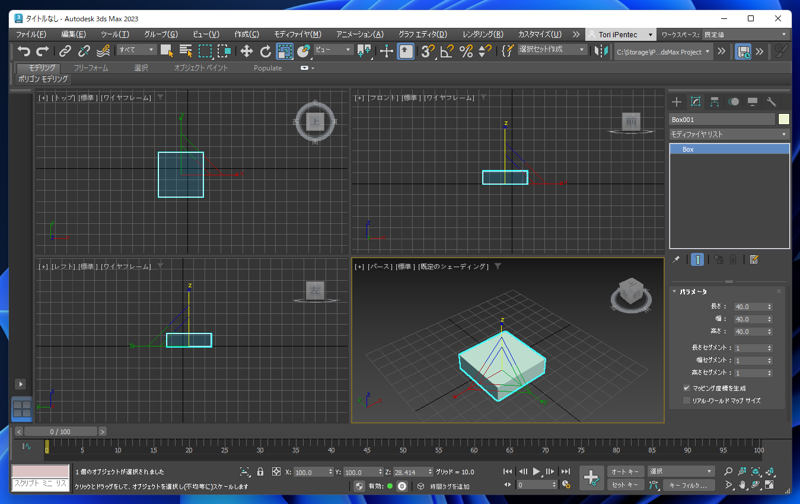Open the Create tab plus icon

point(677,102)
